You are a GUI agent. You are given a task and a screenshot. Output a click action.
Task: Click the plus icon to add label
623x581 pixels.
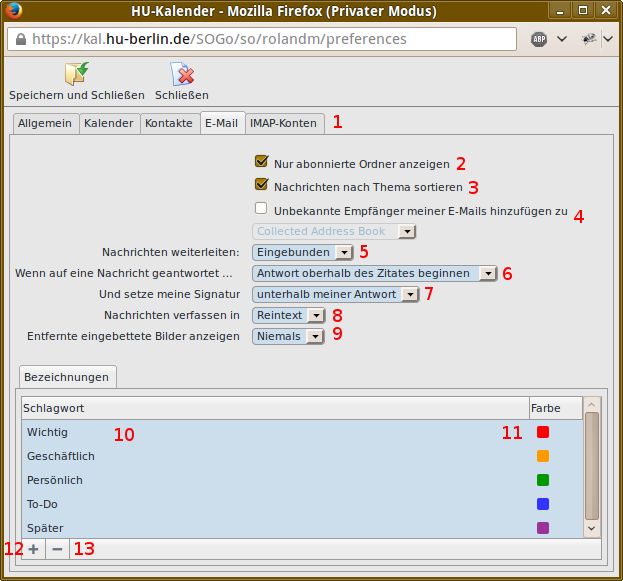coord(33,549)
